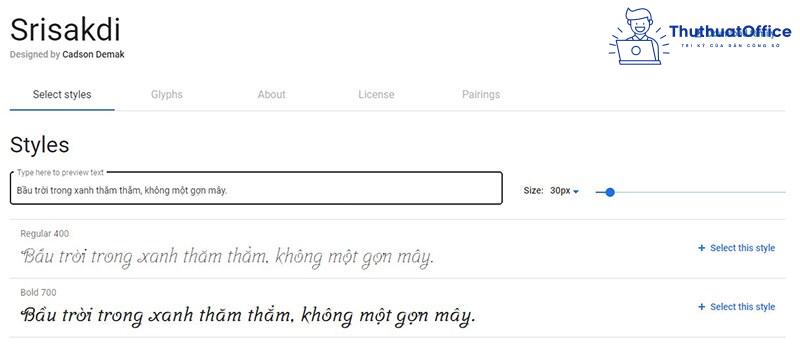Click the Srisakdi font title
This screenshot has height=363, width=800.
point(65,30)
